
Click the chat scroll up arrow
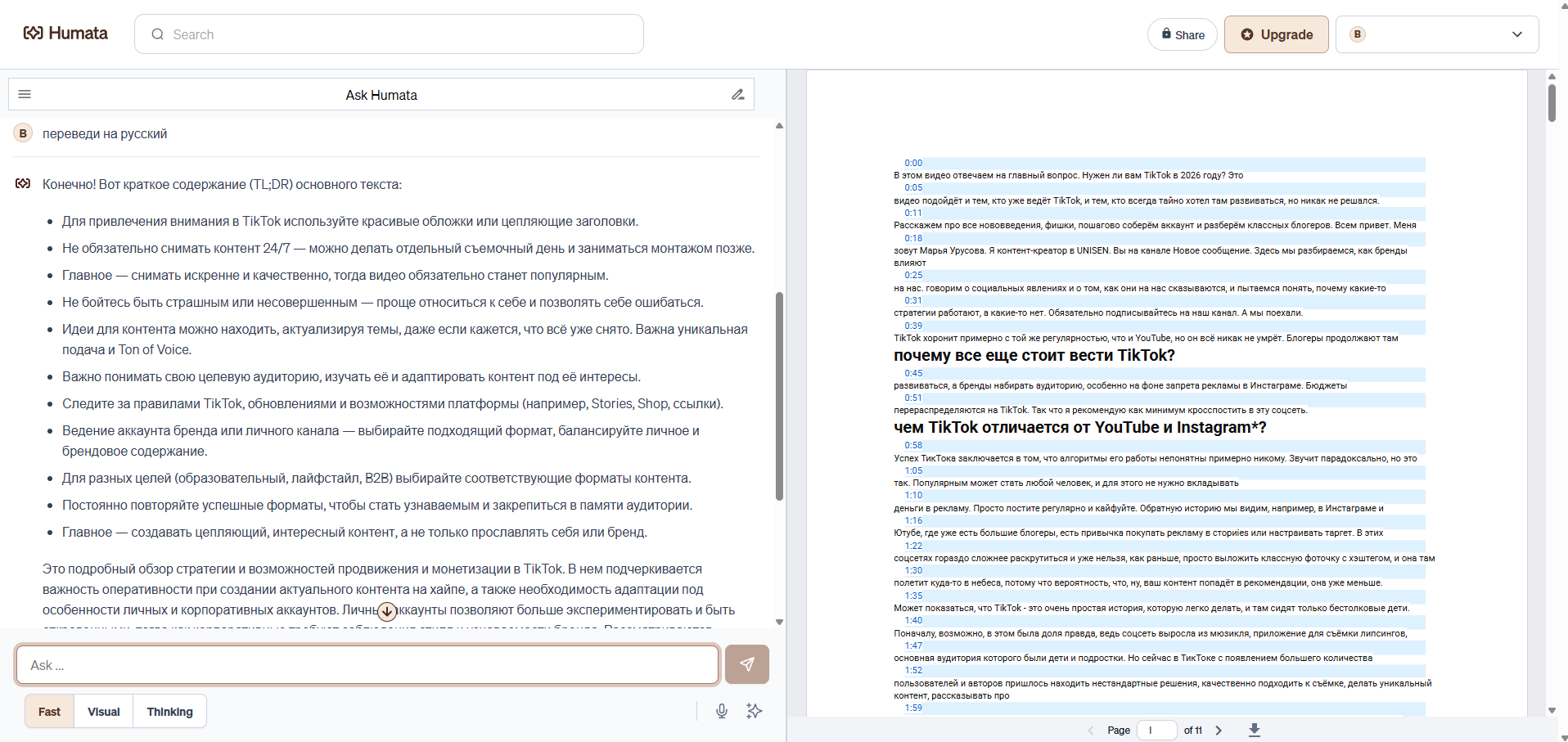tap(779, 126)
